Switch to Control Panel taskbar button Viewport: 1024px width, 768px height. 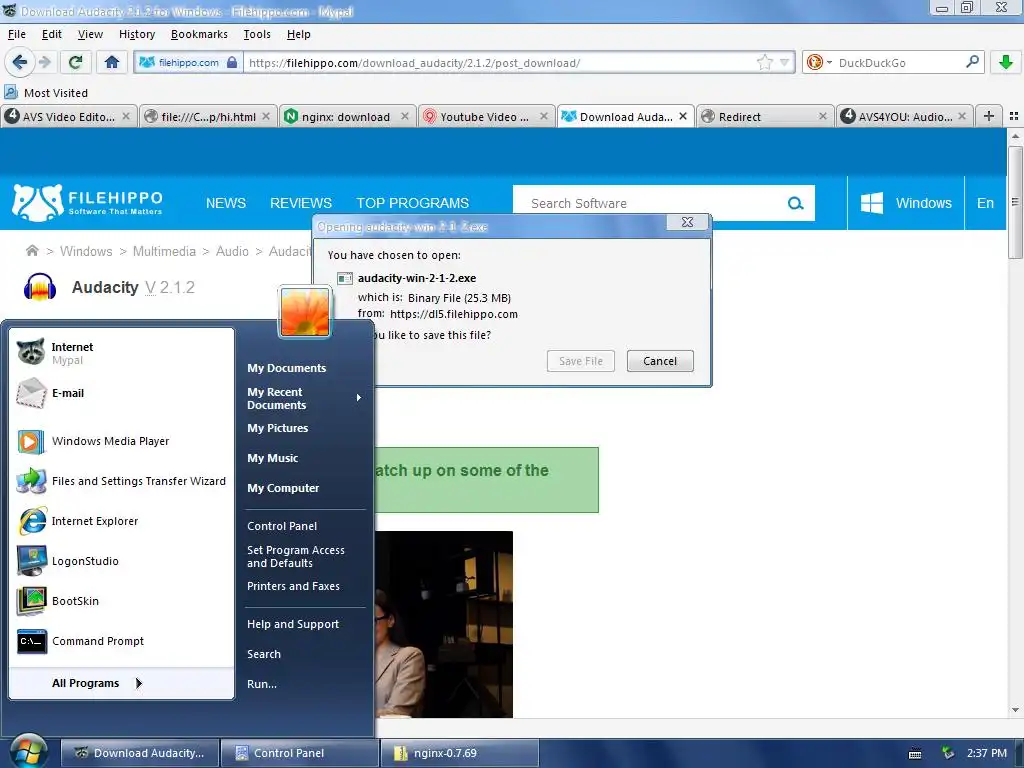tap(298, 753)
